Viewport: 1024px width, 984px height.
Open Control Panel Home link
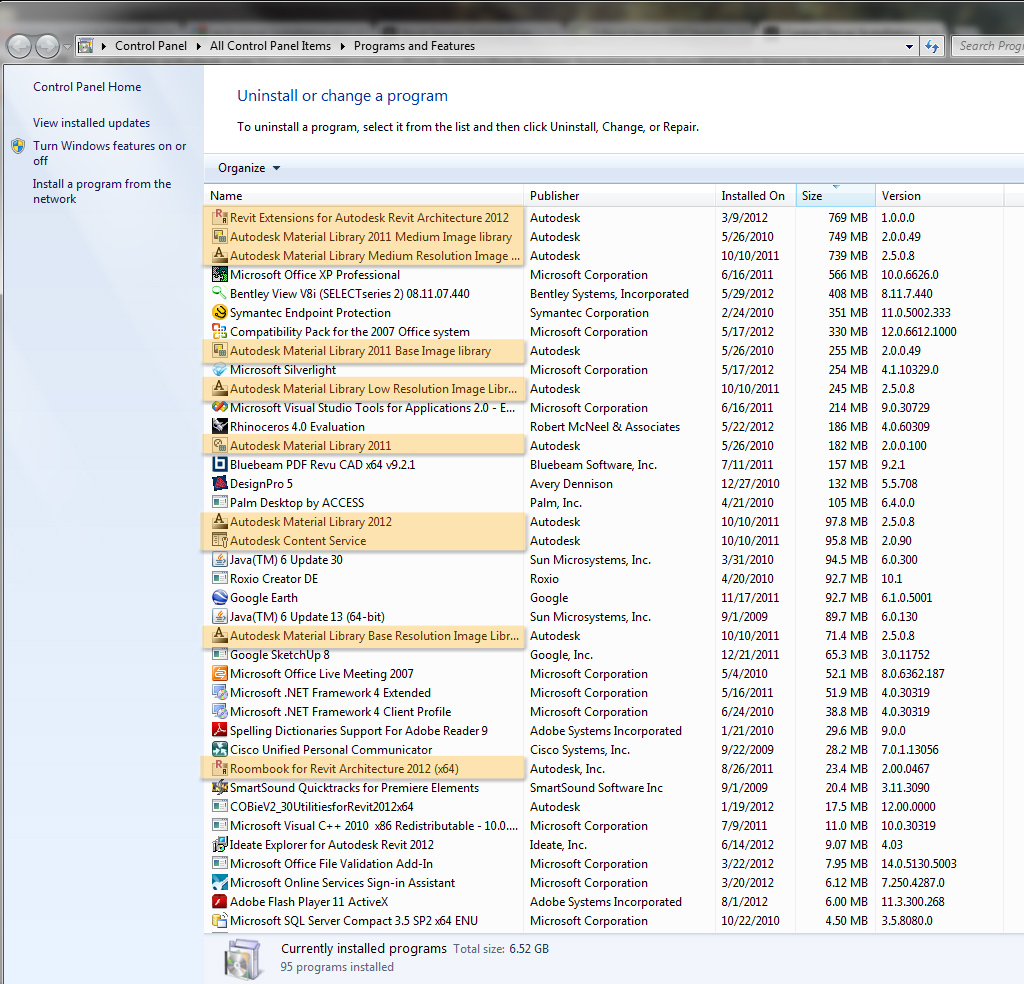coord(87,87)
